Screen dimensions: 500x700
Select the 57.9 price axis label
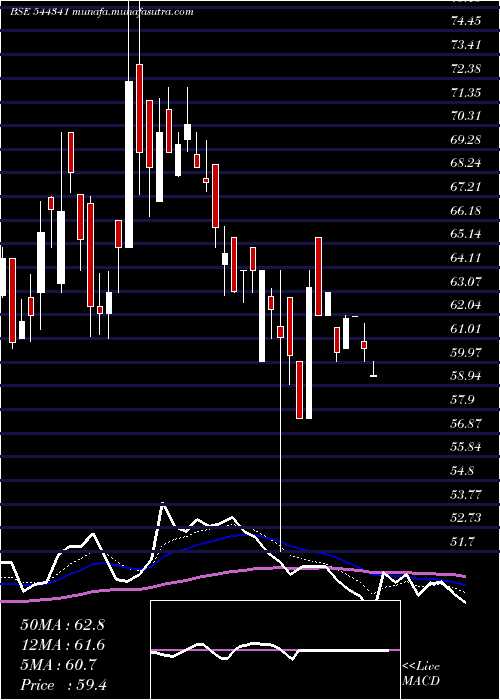(x=462, y=399)
